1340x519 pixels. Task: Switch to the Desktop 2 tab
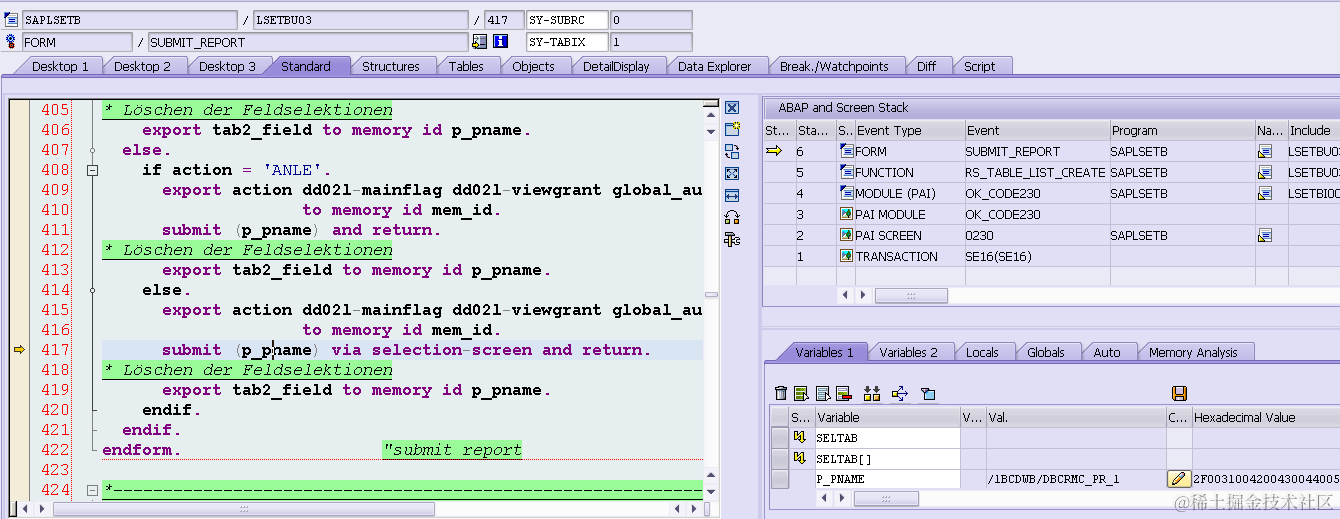[142, 66]
